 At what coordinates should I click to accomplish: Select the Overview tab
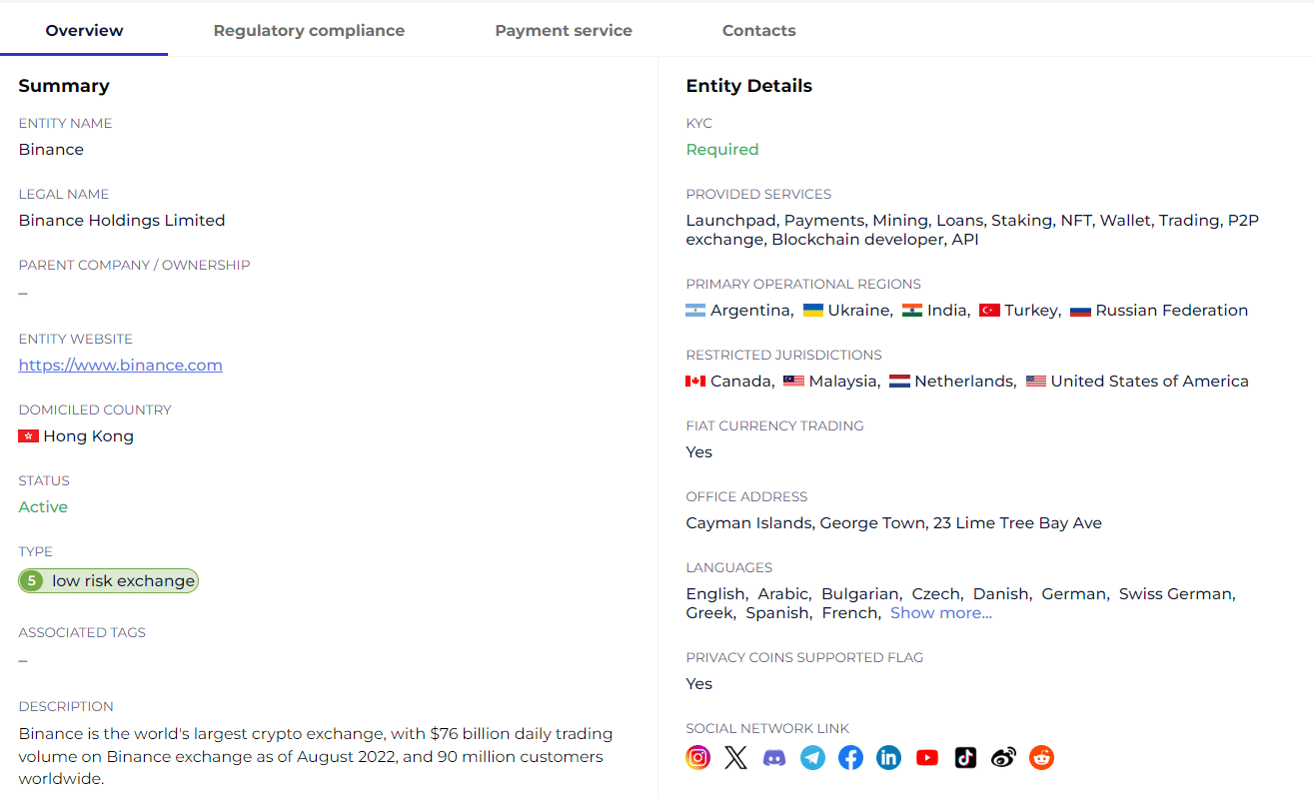tap(84, 30)
